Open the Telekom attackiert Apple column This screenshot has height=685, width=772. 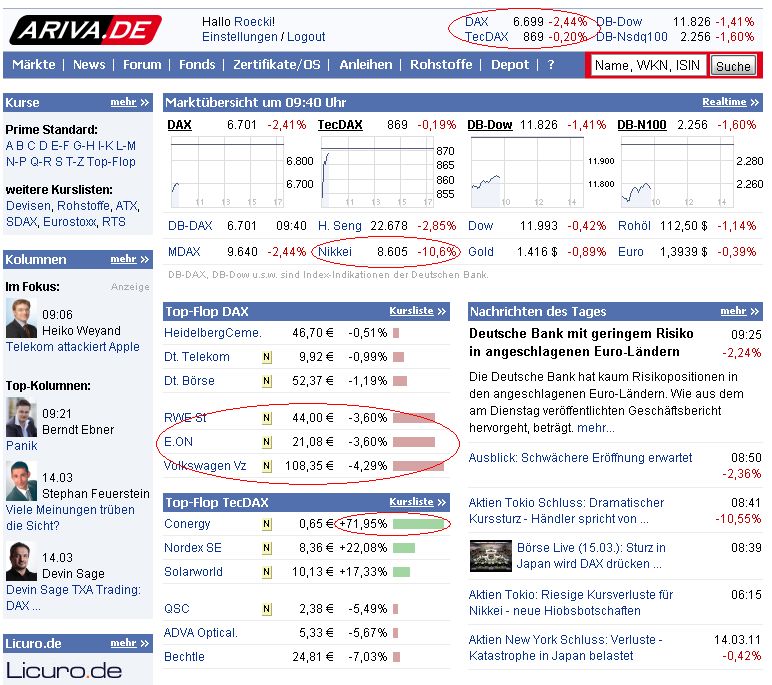pos(73,347)
